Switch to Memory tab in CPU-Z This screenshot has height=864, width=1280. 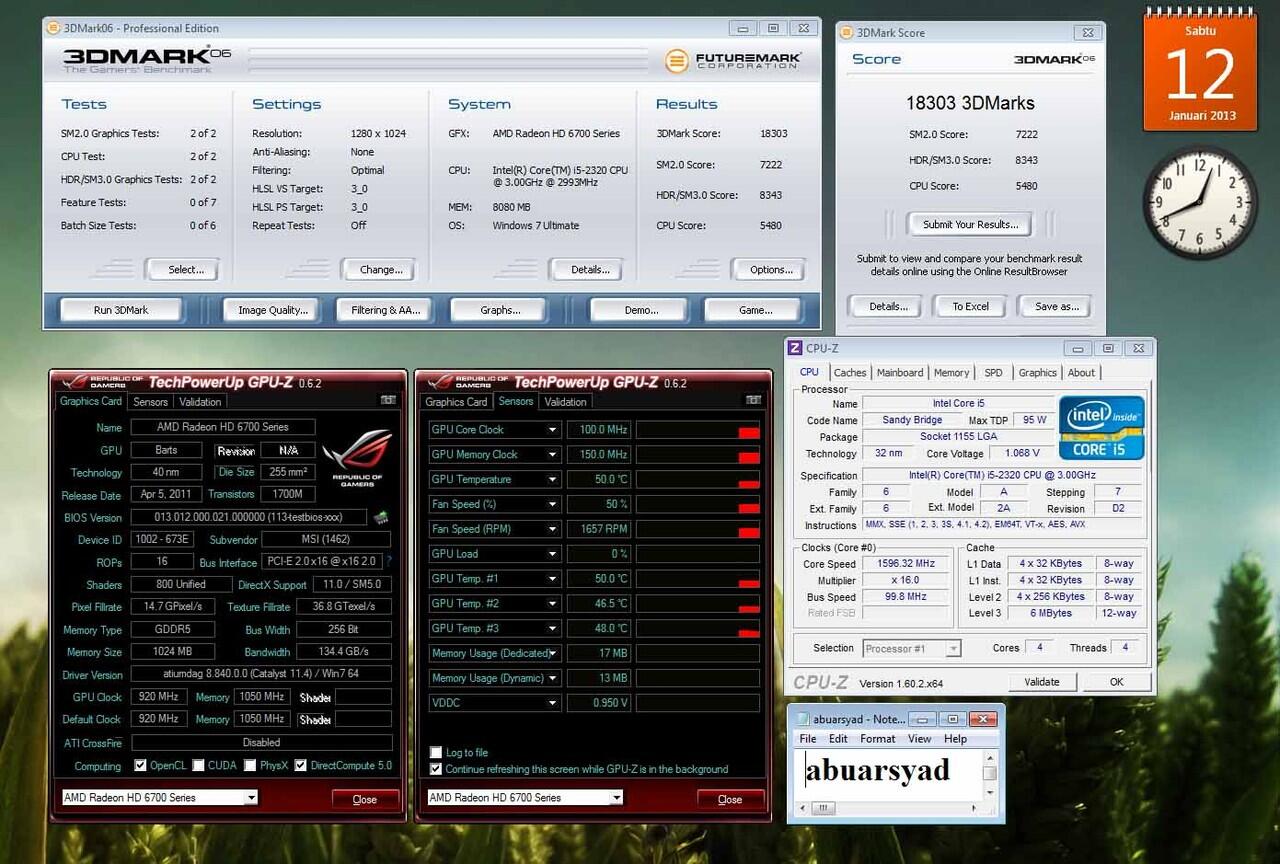951,373
